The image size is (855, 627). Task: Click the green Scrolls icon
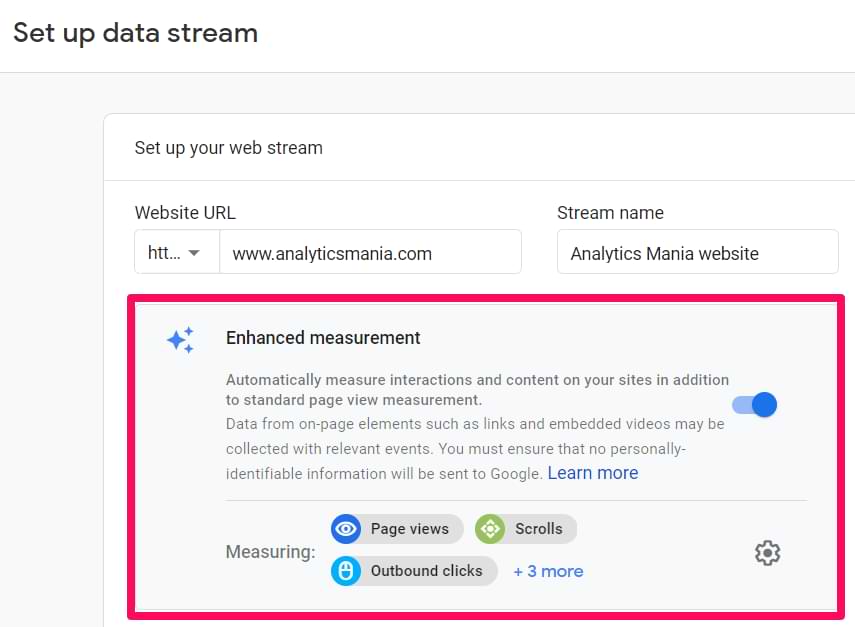click(x=490, y=529)
